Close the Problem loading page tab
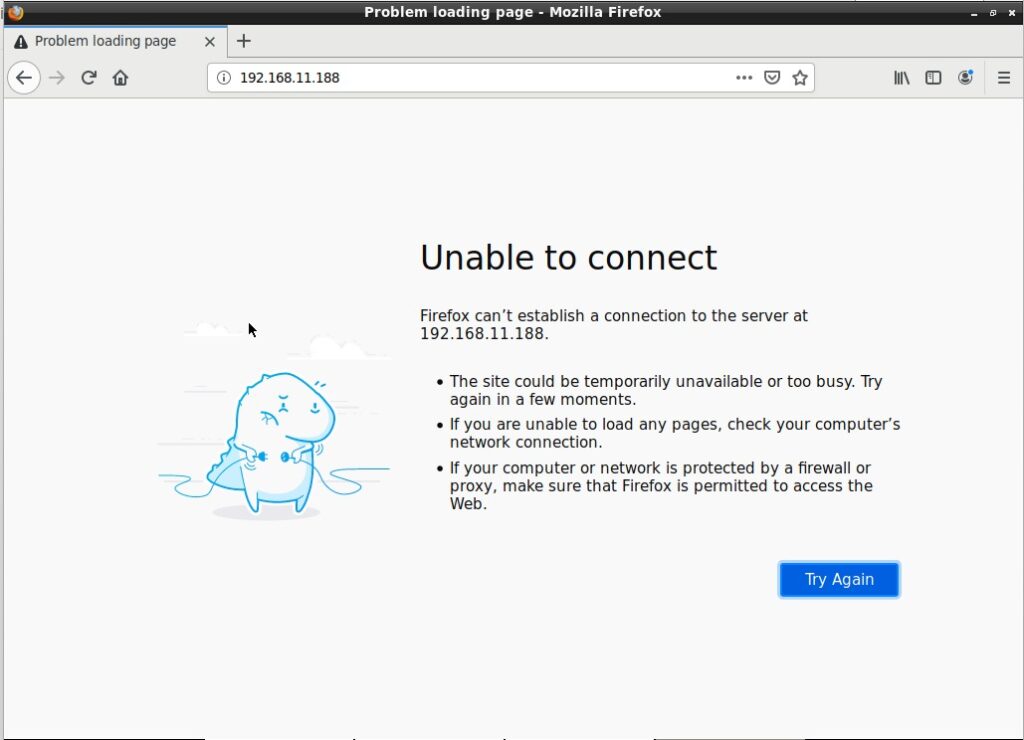Viewport: 1024px width, 740px height. click(210, 42)
